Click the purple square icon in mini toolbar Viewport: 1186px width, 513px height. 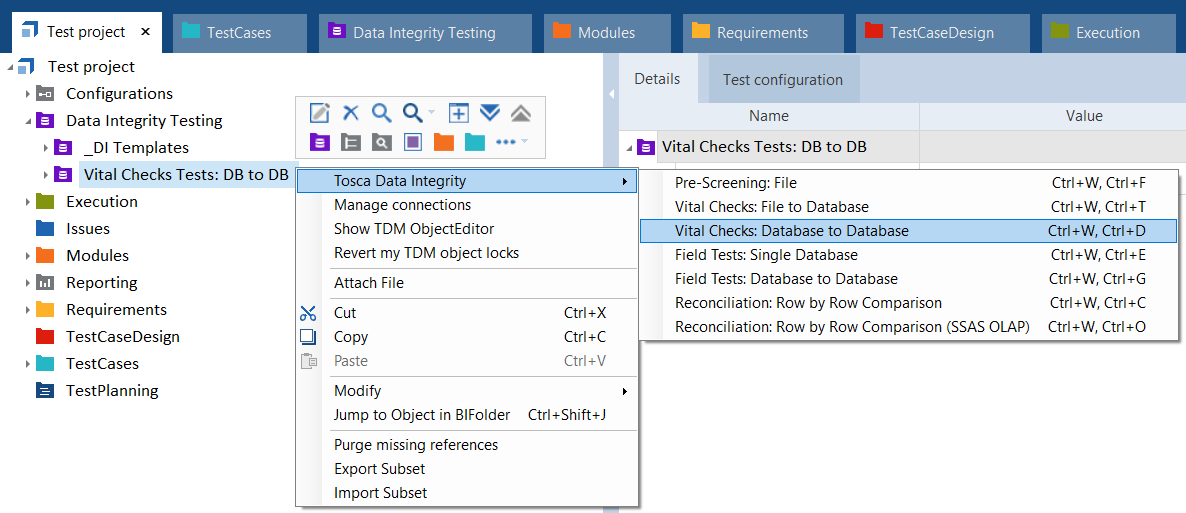(413, 142)
